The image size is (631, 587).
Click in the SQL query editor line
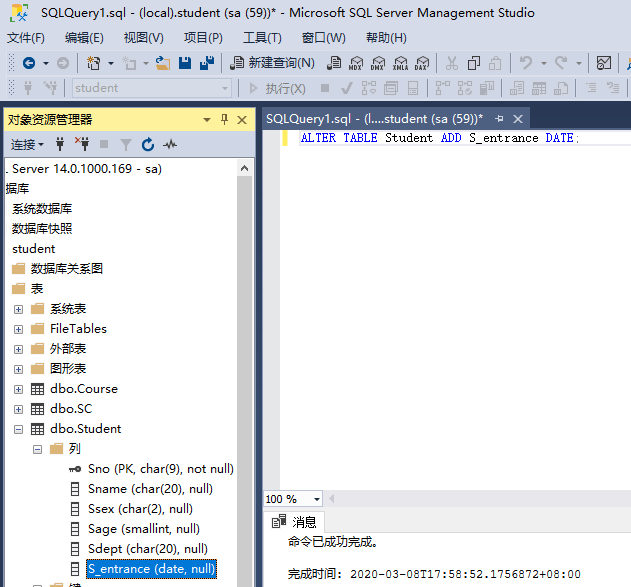[440, 138]
